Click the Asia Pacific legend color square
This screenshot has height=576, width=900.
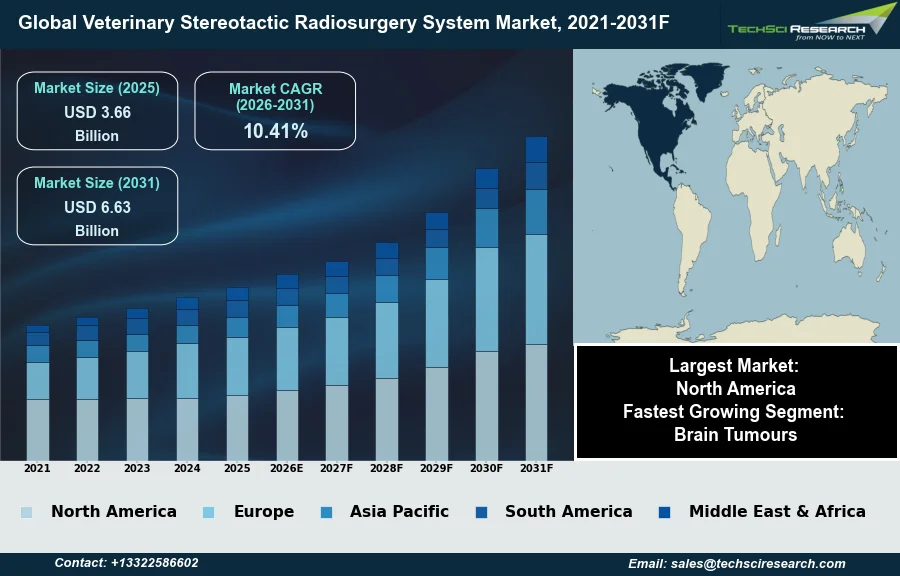coord(328,512)
